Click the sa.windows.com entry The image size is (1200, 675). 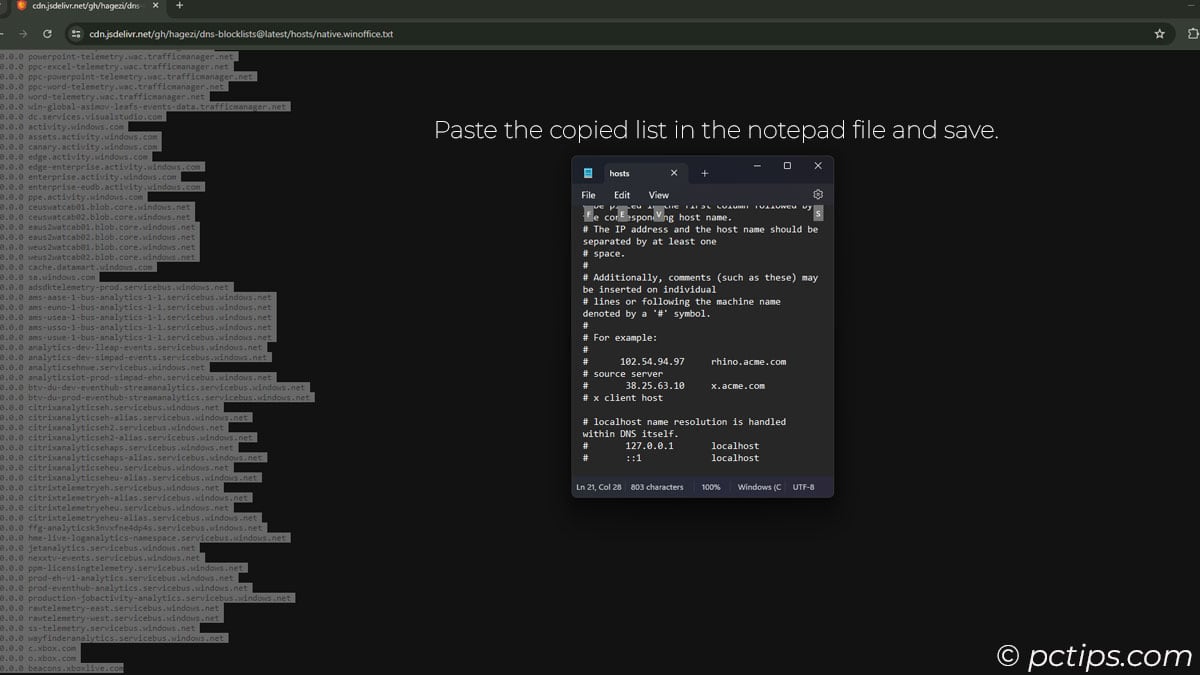[61, 277]
